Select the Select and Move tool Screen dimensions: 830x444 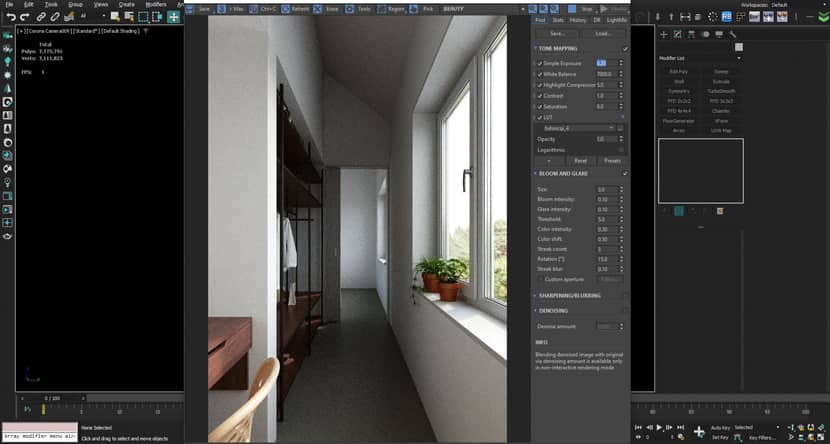[174, 17]
